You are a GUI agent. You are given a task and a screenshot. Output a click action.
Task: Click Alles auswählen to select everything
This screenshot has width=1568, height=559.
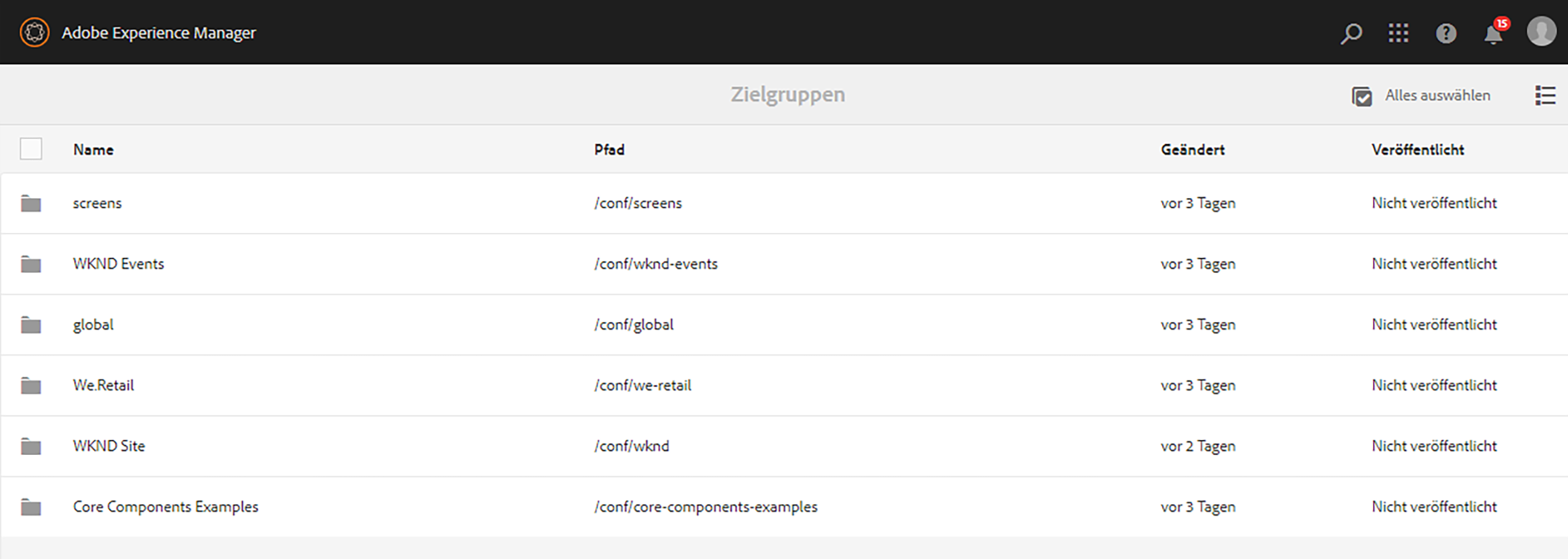point(1421,95)
